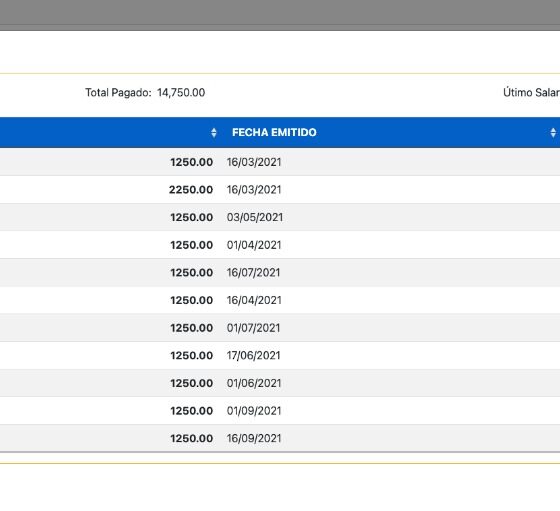Click the date 01/06/2021
Viewport: 560px width, 511px height.
tap(254, 383)
